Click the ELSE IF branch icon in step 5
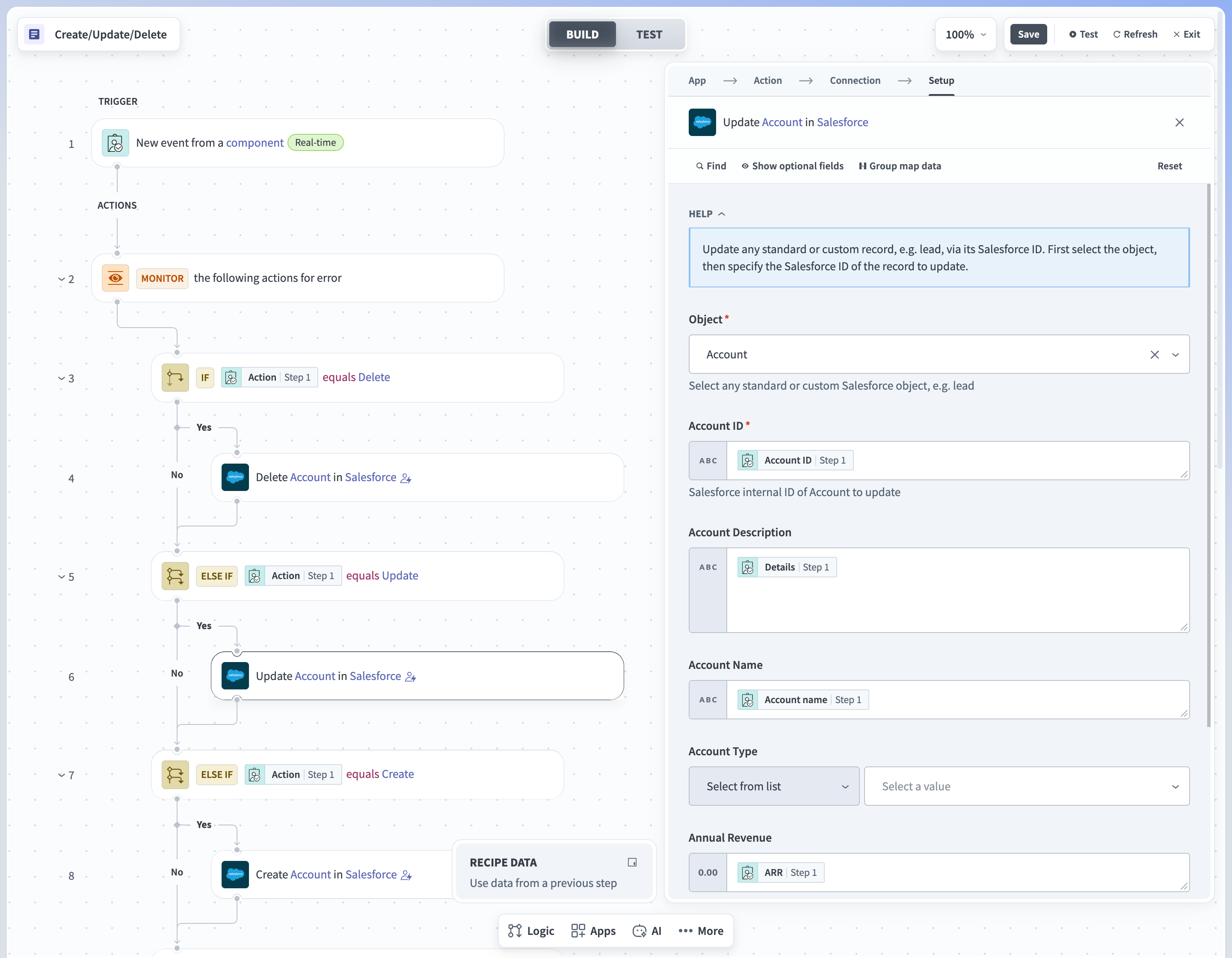The height and width of the screenshot is (958, 1232). (x=175, y=576)
